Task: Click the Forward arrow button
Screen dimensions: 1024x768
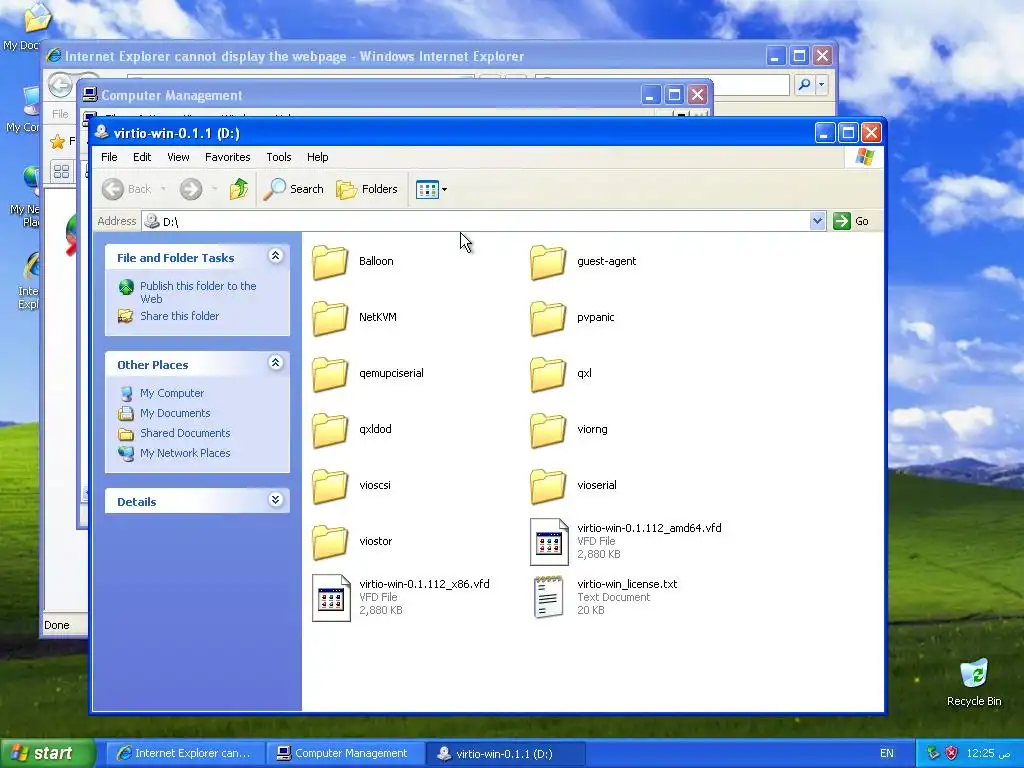Action: click(x=191, y=189)
